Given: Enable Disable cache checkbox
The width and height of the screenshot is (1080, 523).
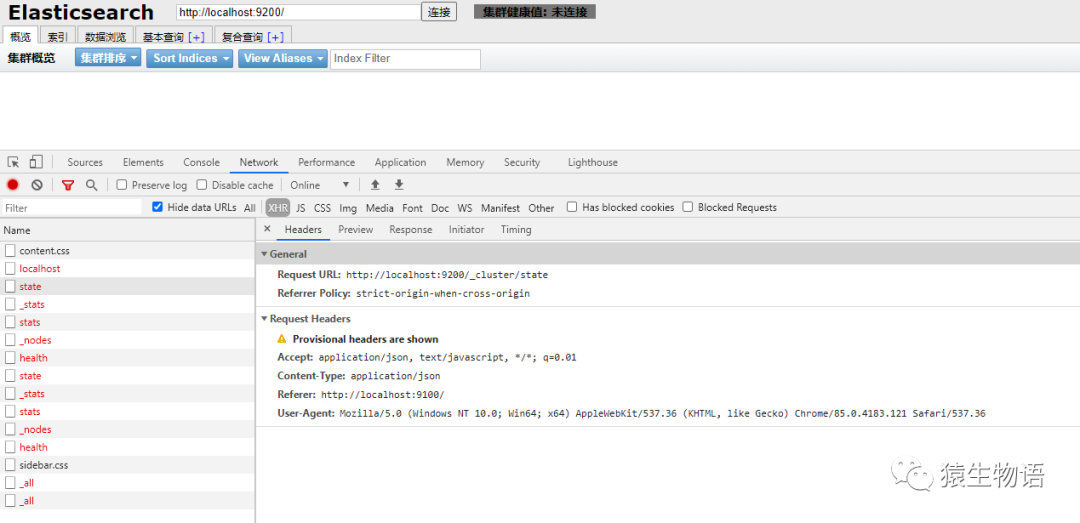Looking at the screenshot, I should [x=202, y=185].
